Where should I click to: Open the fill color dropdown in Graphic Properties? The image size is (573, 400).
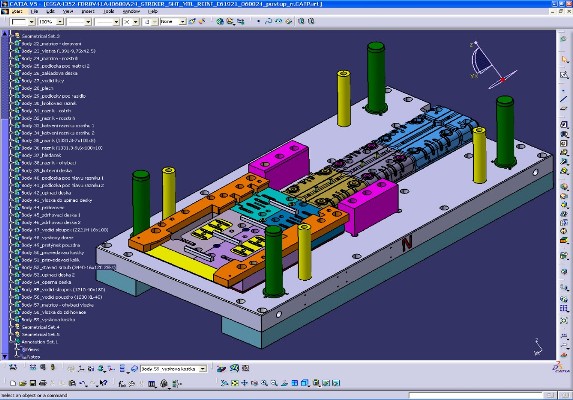coord(32,22)
